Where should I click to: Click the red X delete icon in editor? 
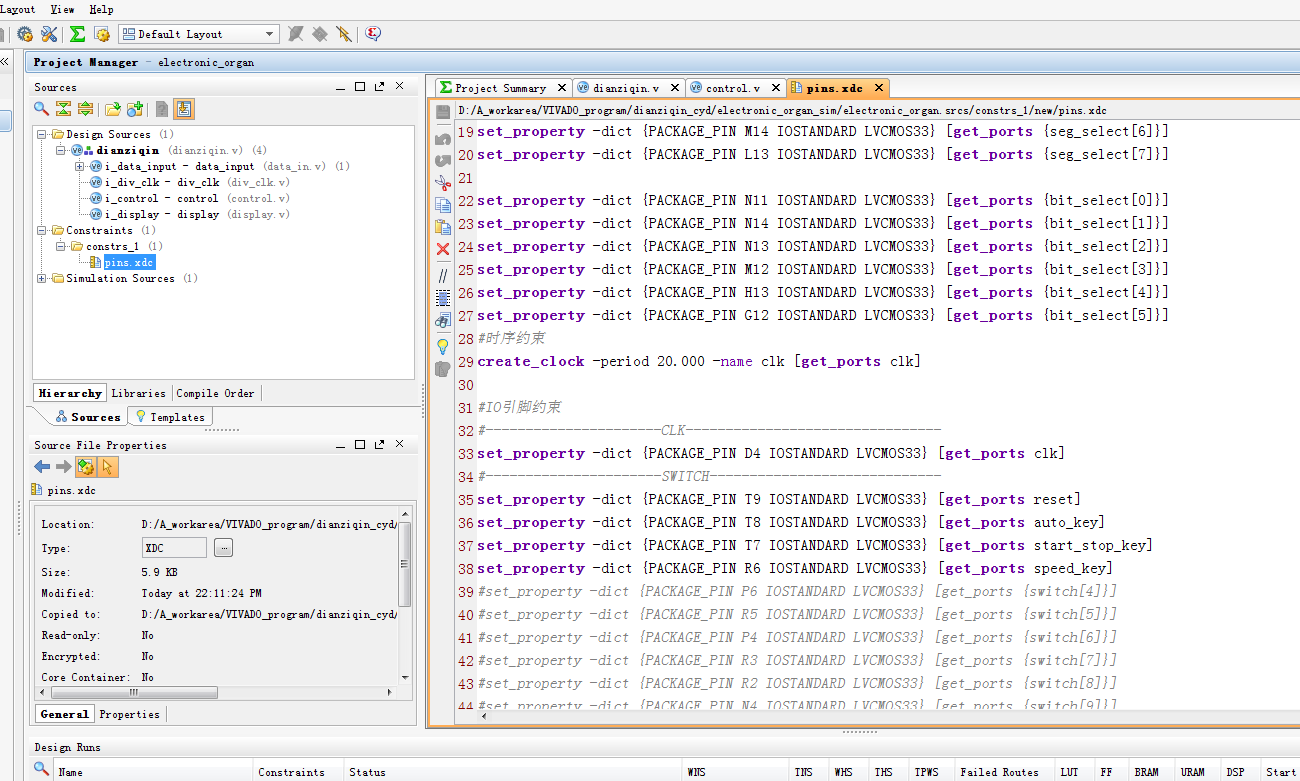(443, 249)
